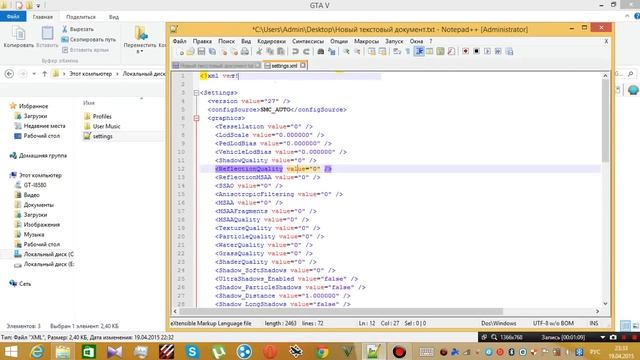The image size is (640, 360).
Task: Click the Paste toolbar icon in Notepad++
Action: coord(281,51)
